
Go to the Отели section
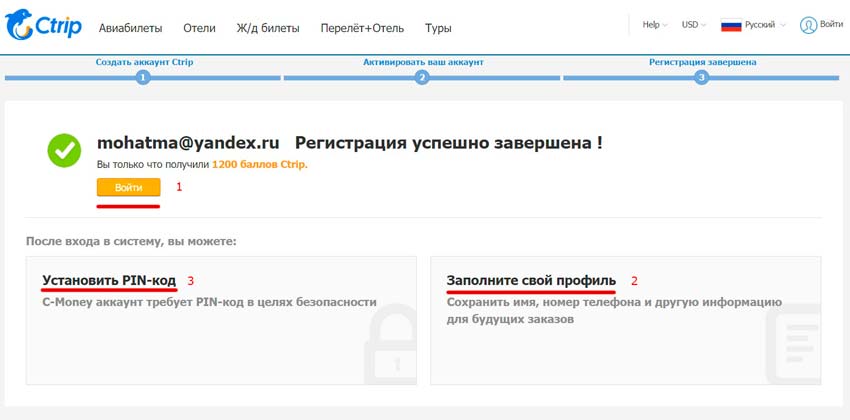(x=199, y=28)
